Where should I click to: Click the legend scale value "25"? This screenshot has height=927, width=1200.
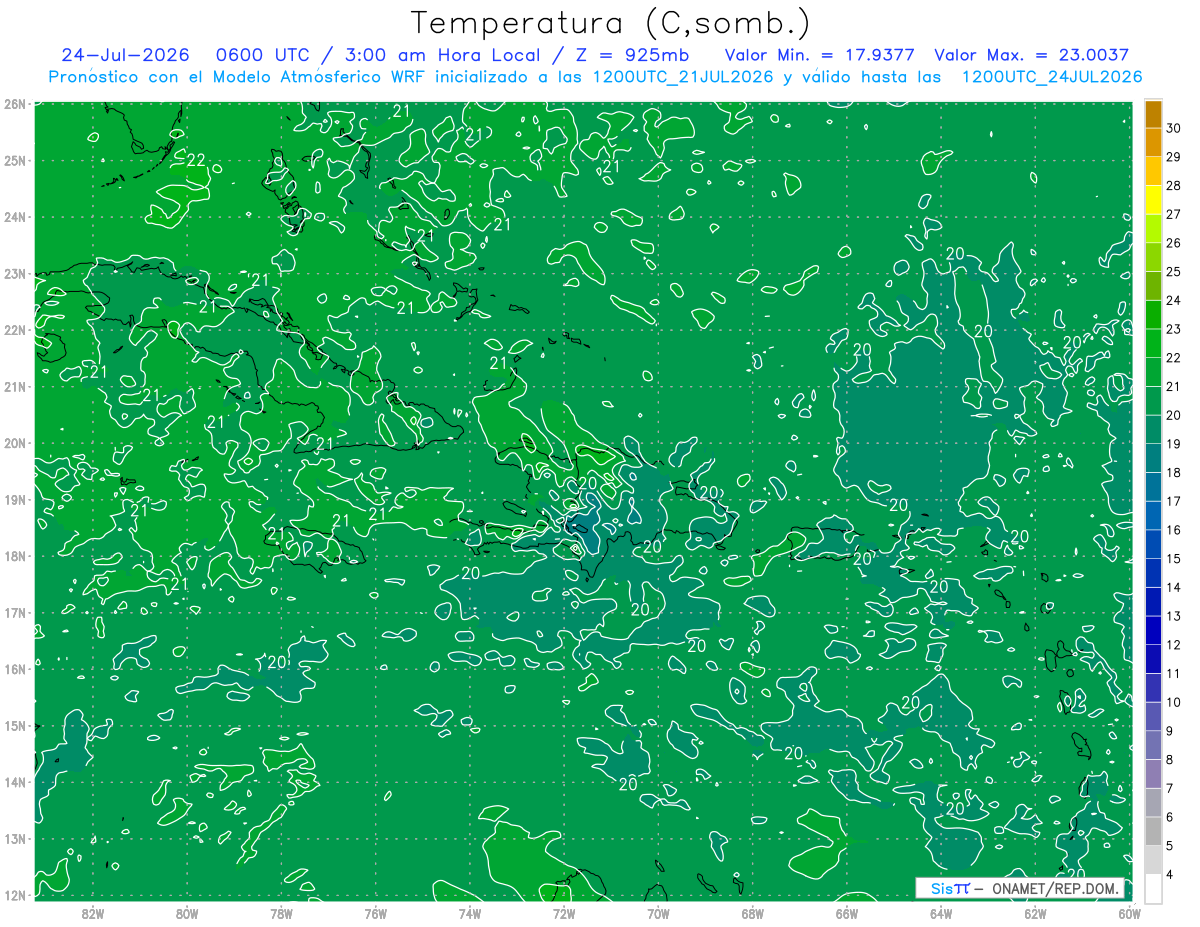(1174, 271)
